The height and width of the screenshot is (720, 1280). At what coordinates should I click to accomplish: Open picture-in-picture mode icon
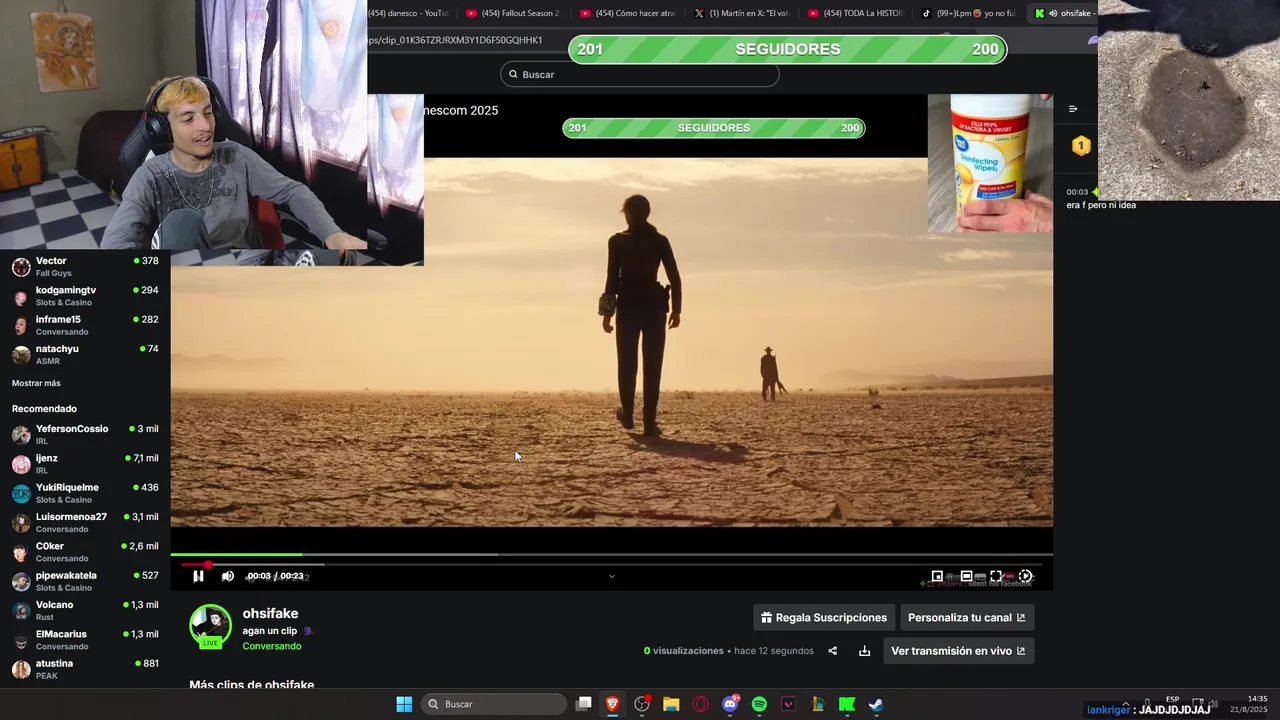pos(937,576)
